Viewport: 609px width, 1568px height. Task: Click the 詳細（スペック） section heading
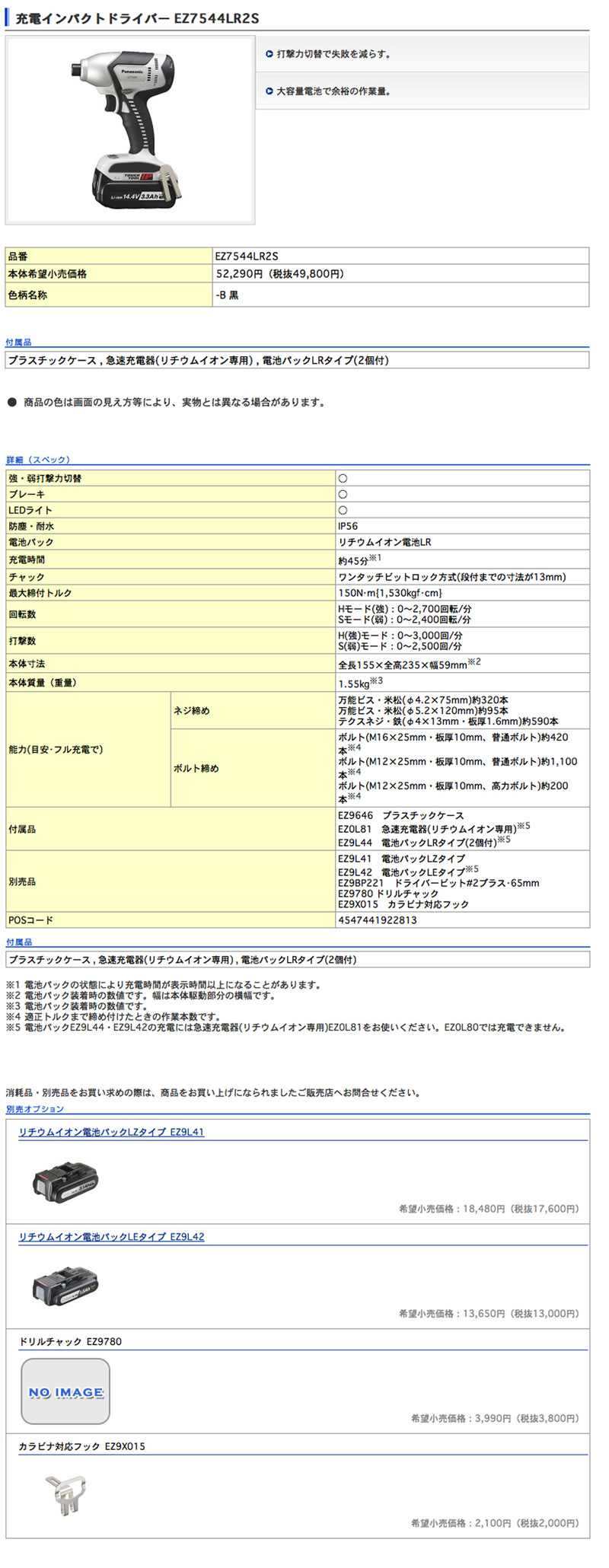coord(38,460)
